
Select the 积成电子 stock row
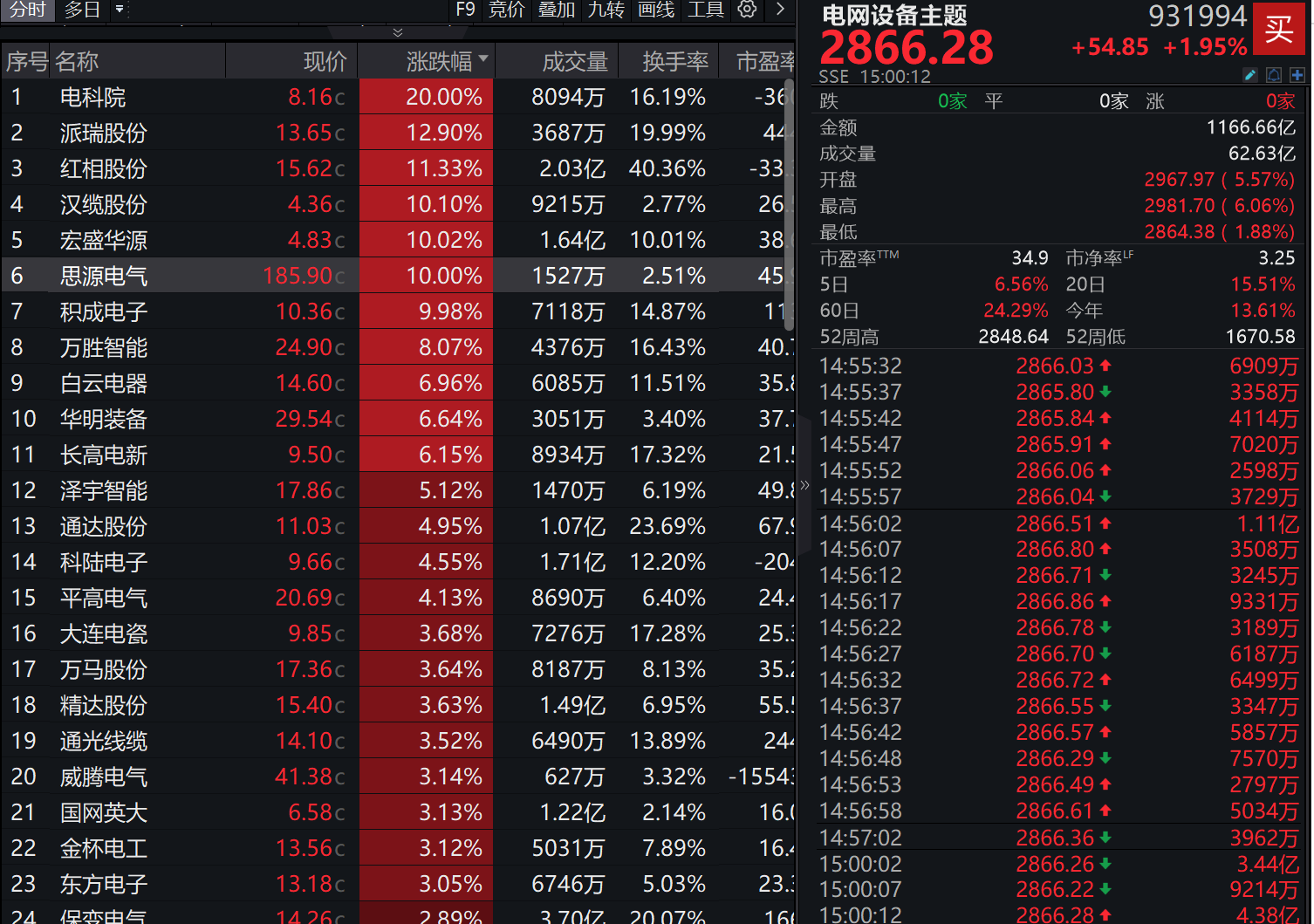pyautogui.click(x=398, y=311)
